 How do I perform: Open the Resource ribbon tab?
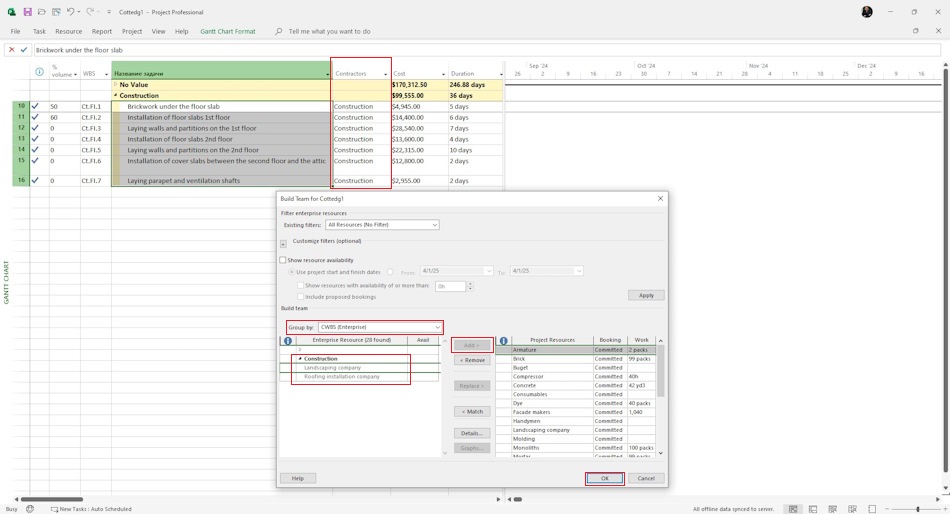tap(68, 31)
